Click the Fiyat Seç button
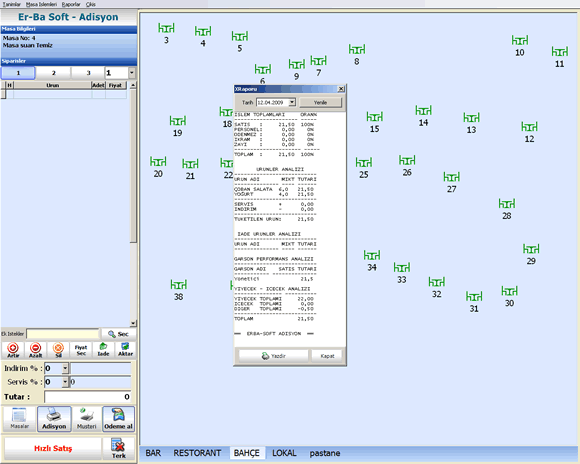The image size is (580, 464). [x=81, y=350]
